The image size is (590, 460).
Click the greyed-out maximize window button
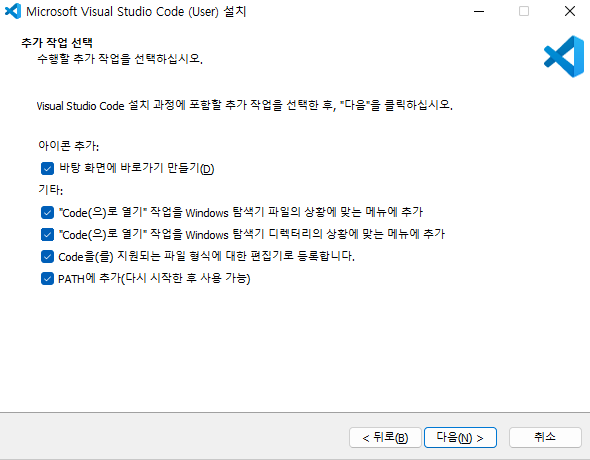tap(524, 11)
